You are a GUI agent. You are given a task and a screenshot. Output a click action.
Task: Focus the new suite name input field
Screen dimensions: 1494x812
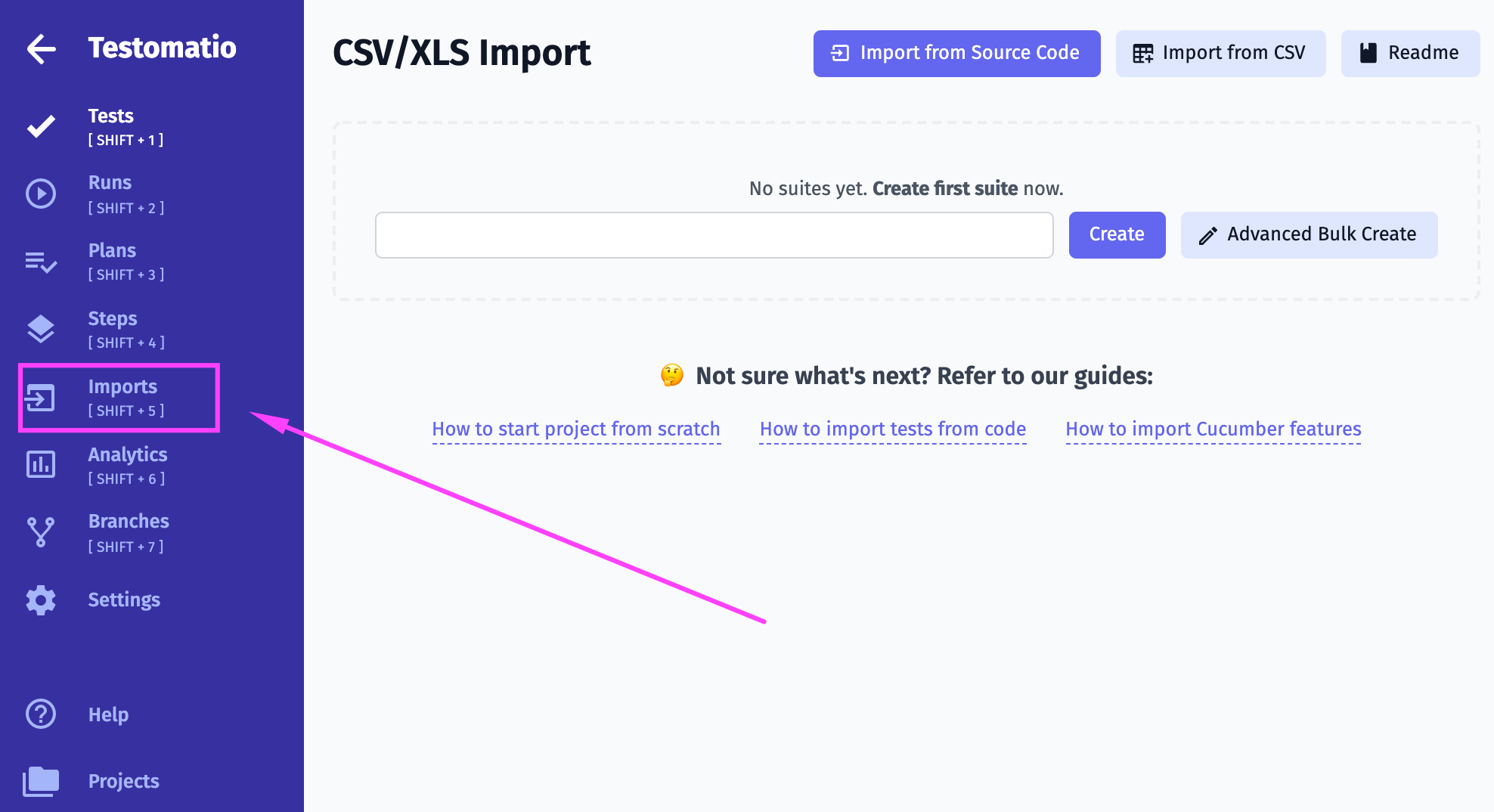[x=714, y=235]
